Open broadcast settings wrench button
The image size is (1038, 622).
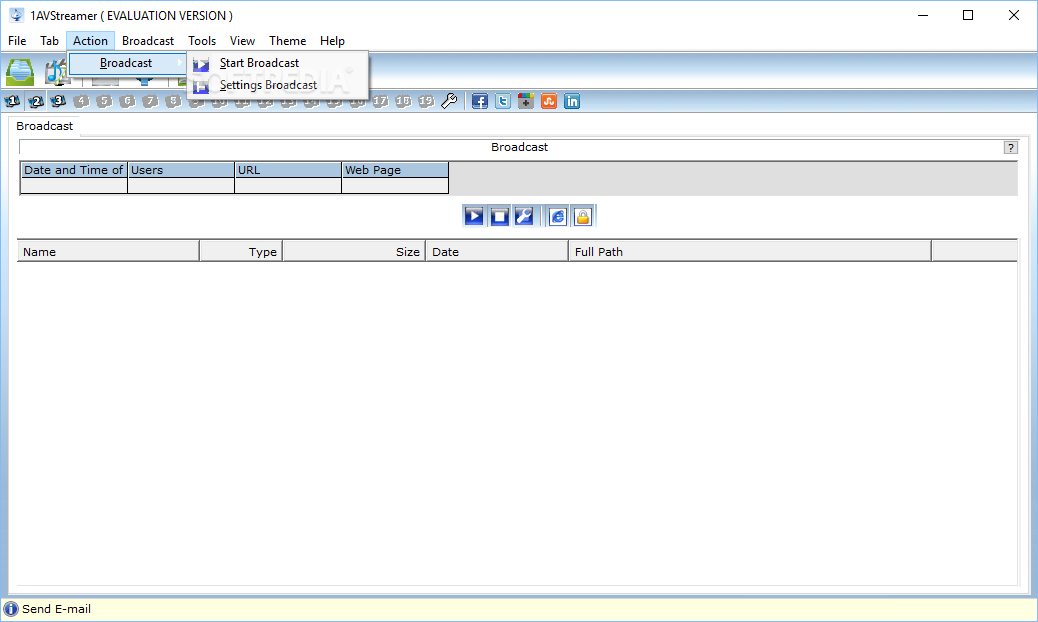coord(524,216)
